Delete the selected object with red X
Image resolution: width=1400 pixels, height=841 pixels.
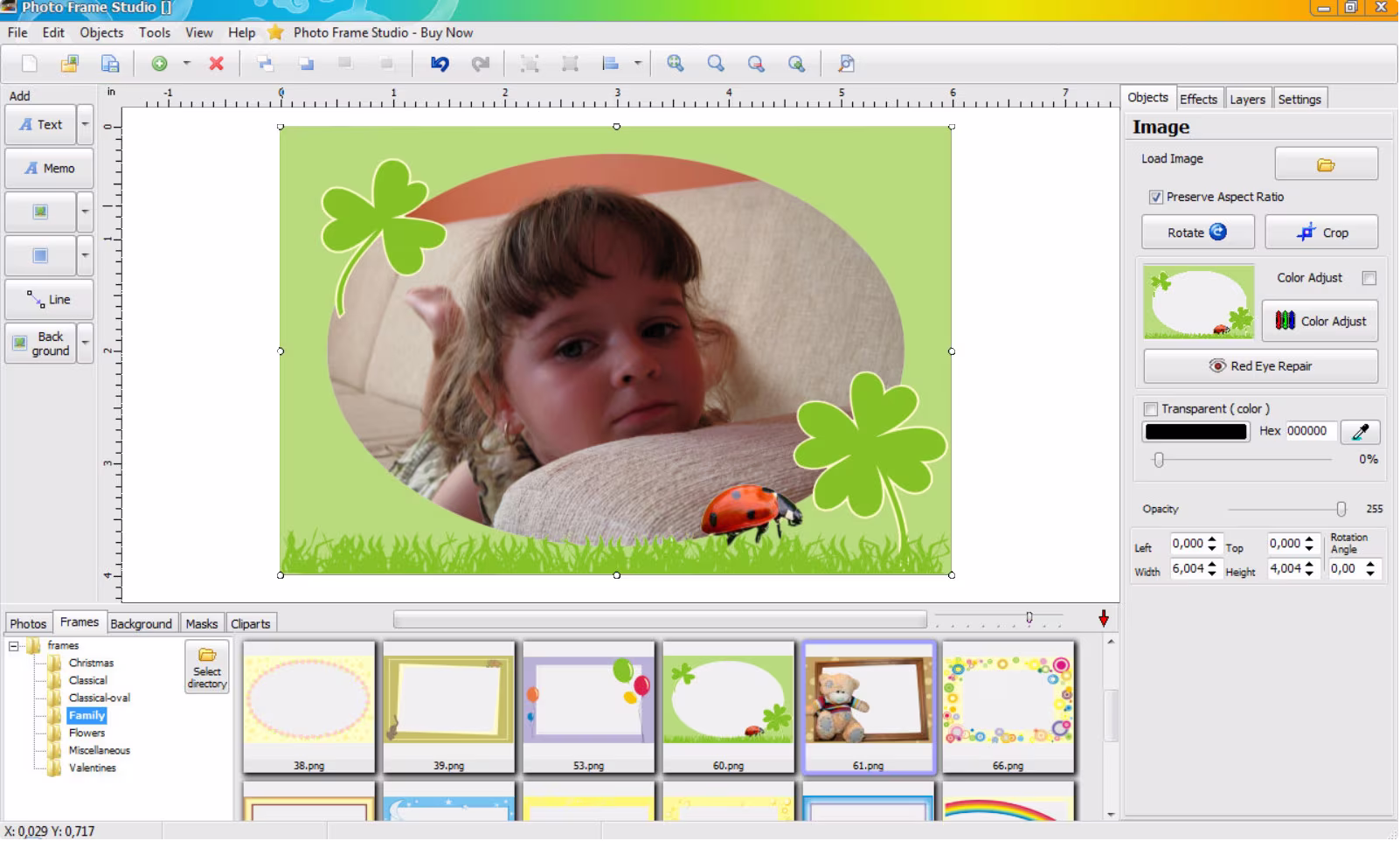(217, 64)
